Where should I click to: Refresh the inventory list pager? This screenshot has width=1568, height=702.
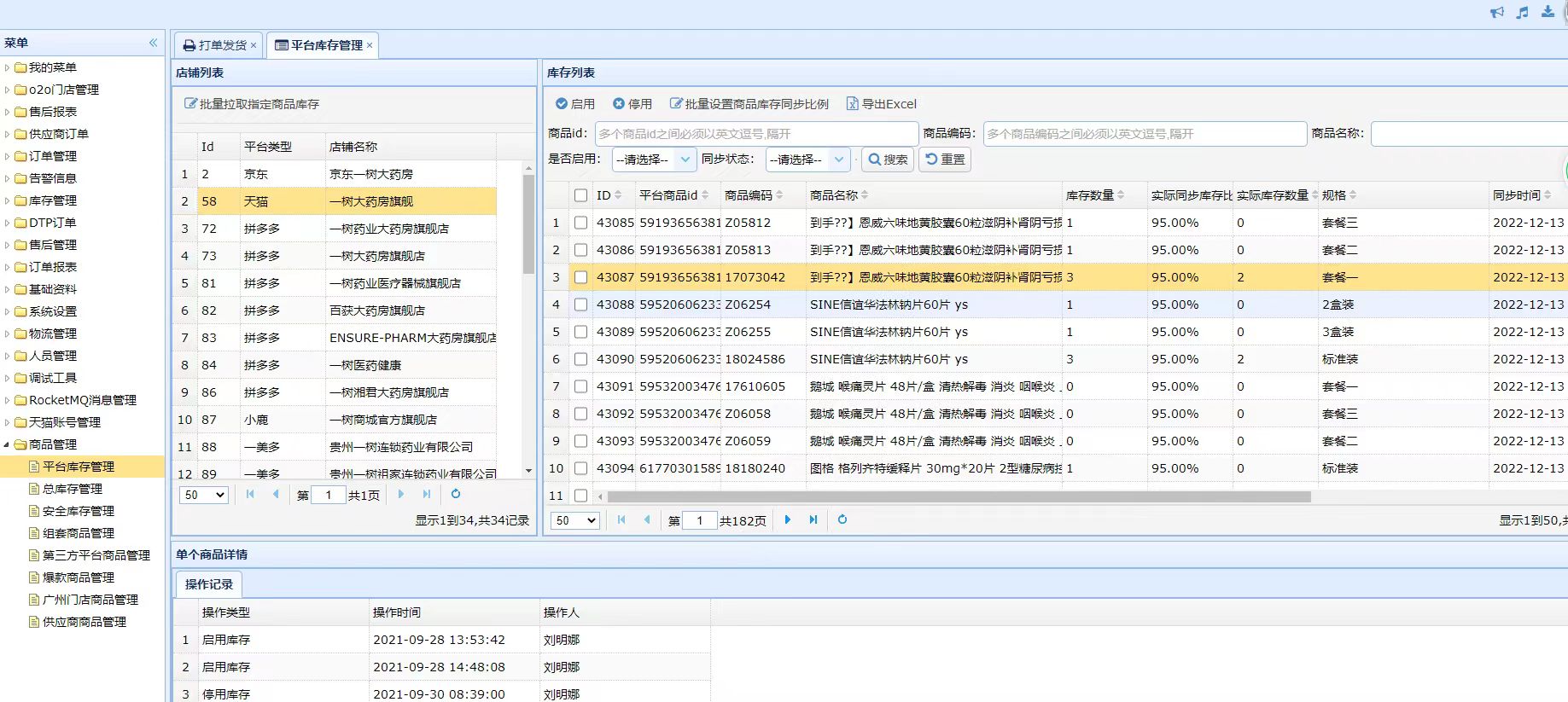point(842,519)
